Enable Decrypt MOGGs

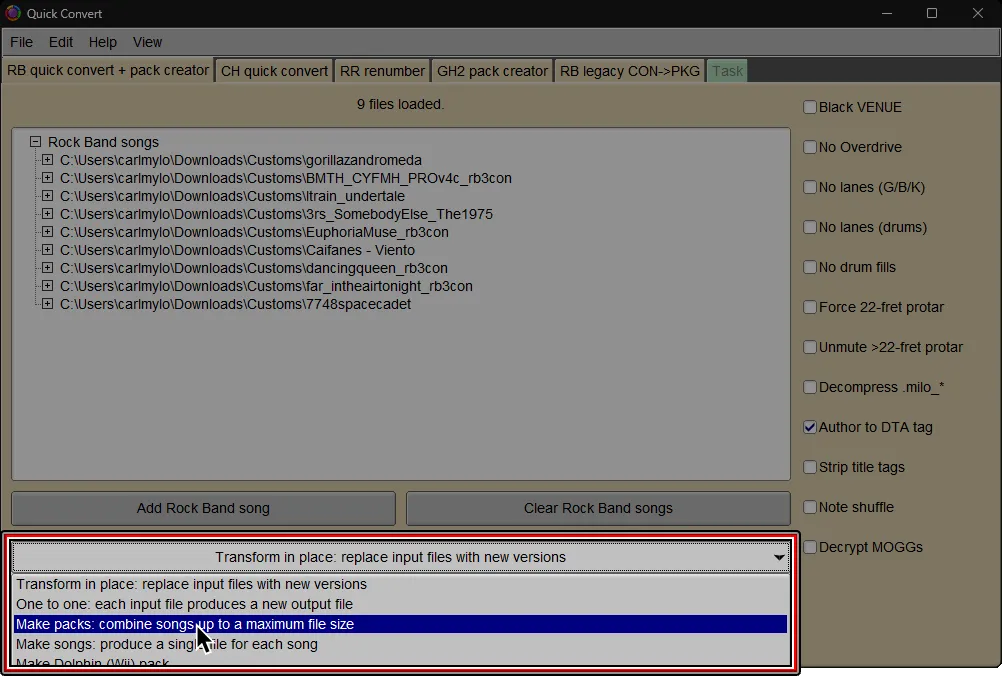click(x=809, y=547)
